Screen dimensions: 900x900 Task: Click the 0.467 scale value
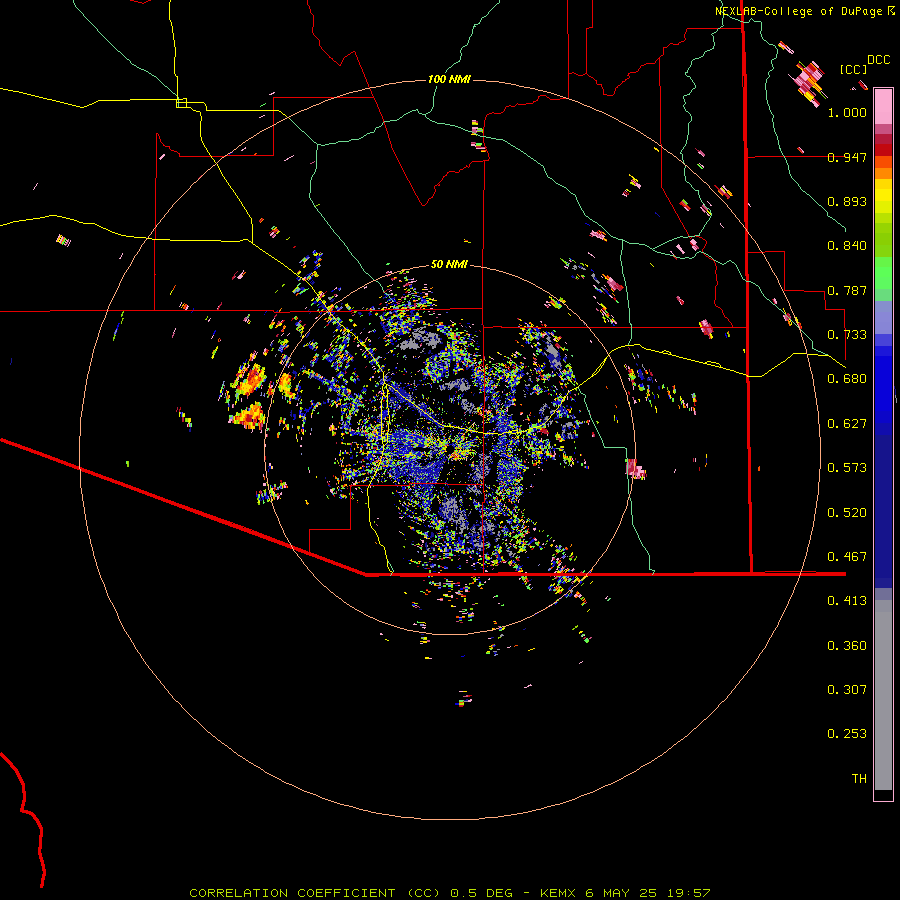point(847,557)
